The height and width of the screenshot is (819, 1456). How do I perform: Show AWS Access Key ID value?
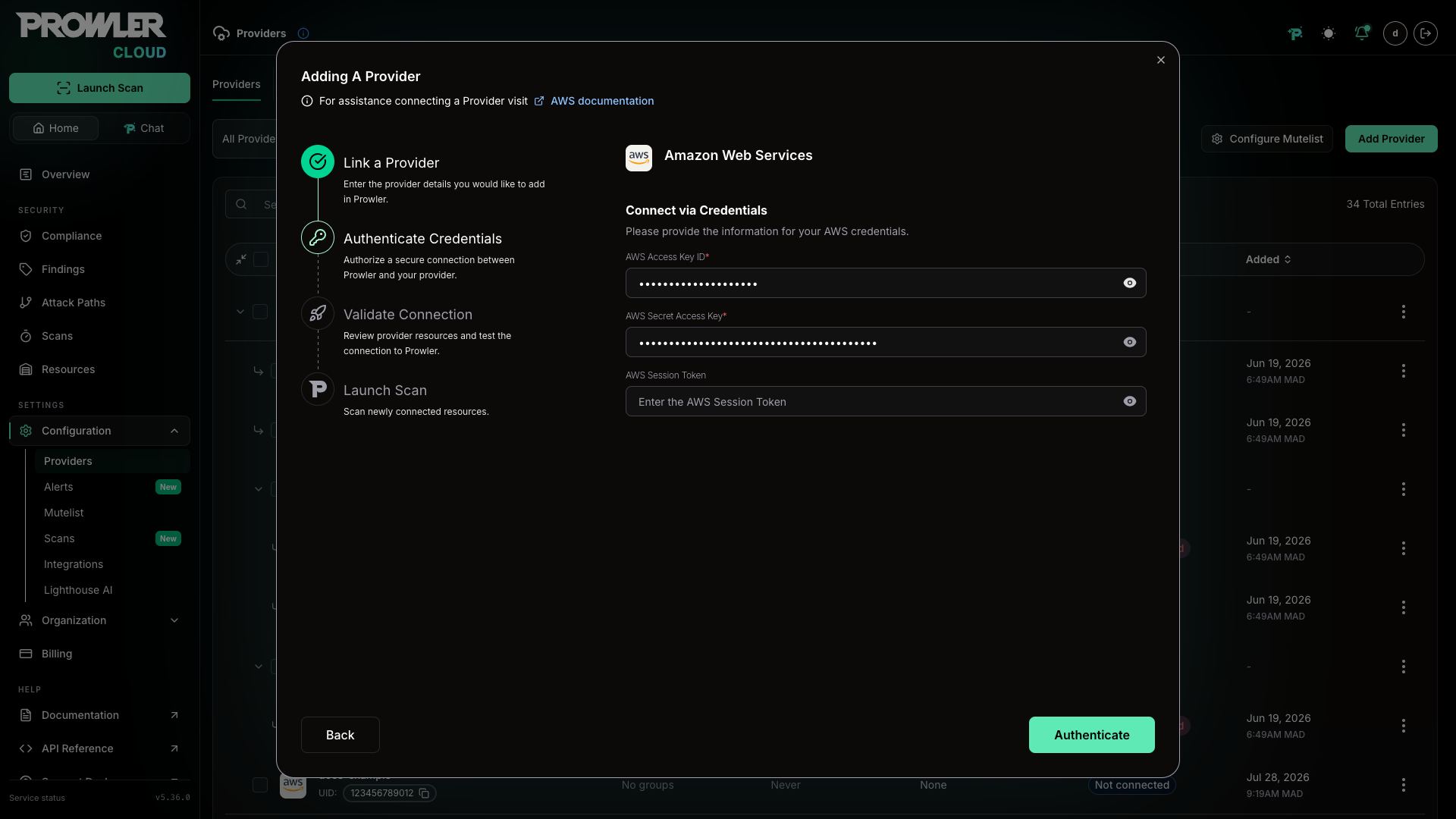[x=1130, y=283]
